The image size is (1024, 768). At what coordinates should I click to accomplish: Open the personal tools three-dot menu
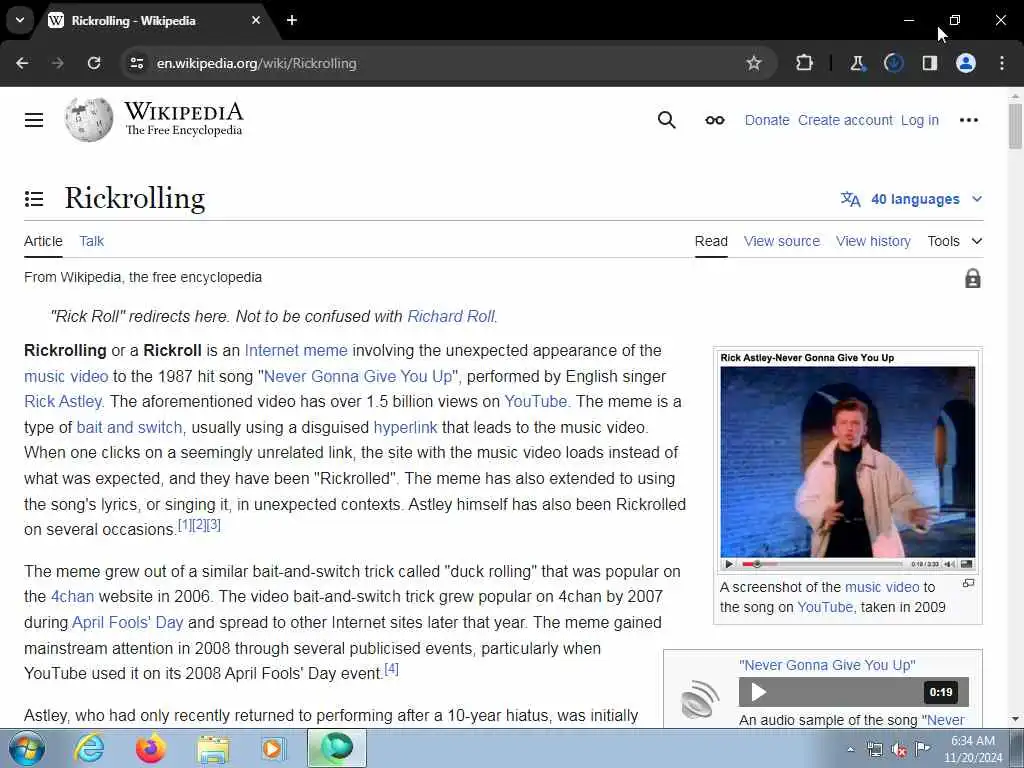(x=968, y=120)
